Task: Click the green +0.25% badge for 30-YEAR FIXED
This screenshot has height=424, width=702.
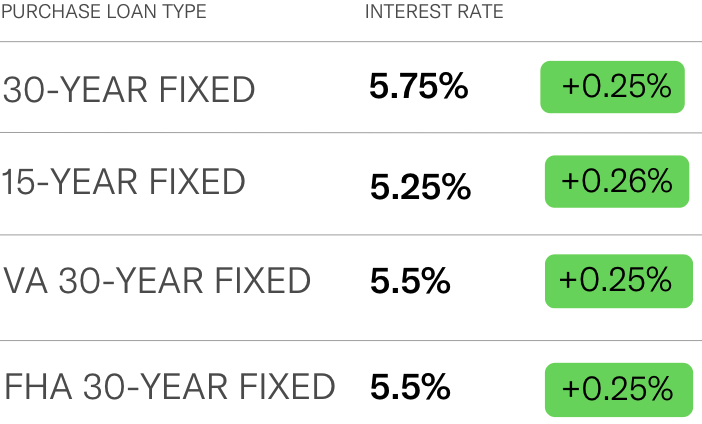Action: click(612, 87)
